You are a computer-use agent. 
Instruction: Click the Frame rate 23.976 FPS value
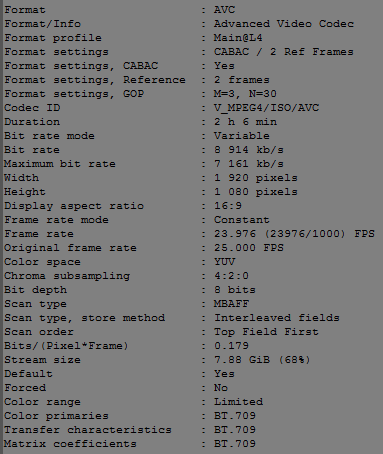tap(294, 234)
